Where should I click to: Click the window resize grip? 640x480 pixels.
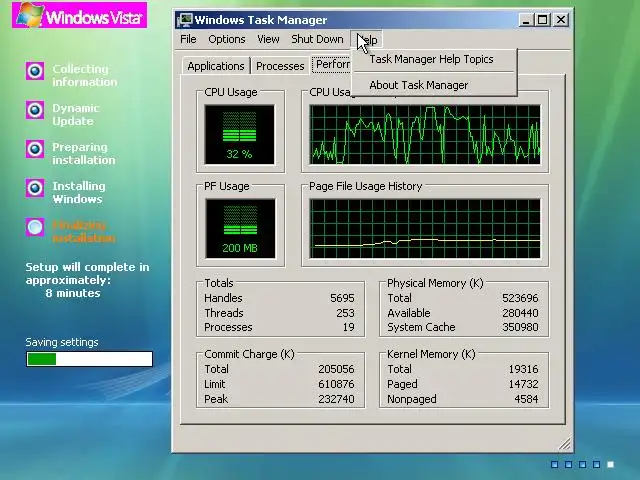point(564,444)
